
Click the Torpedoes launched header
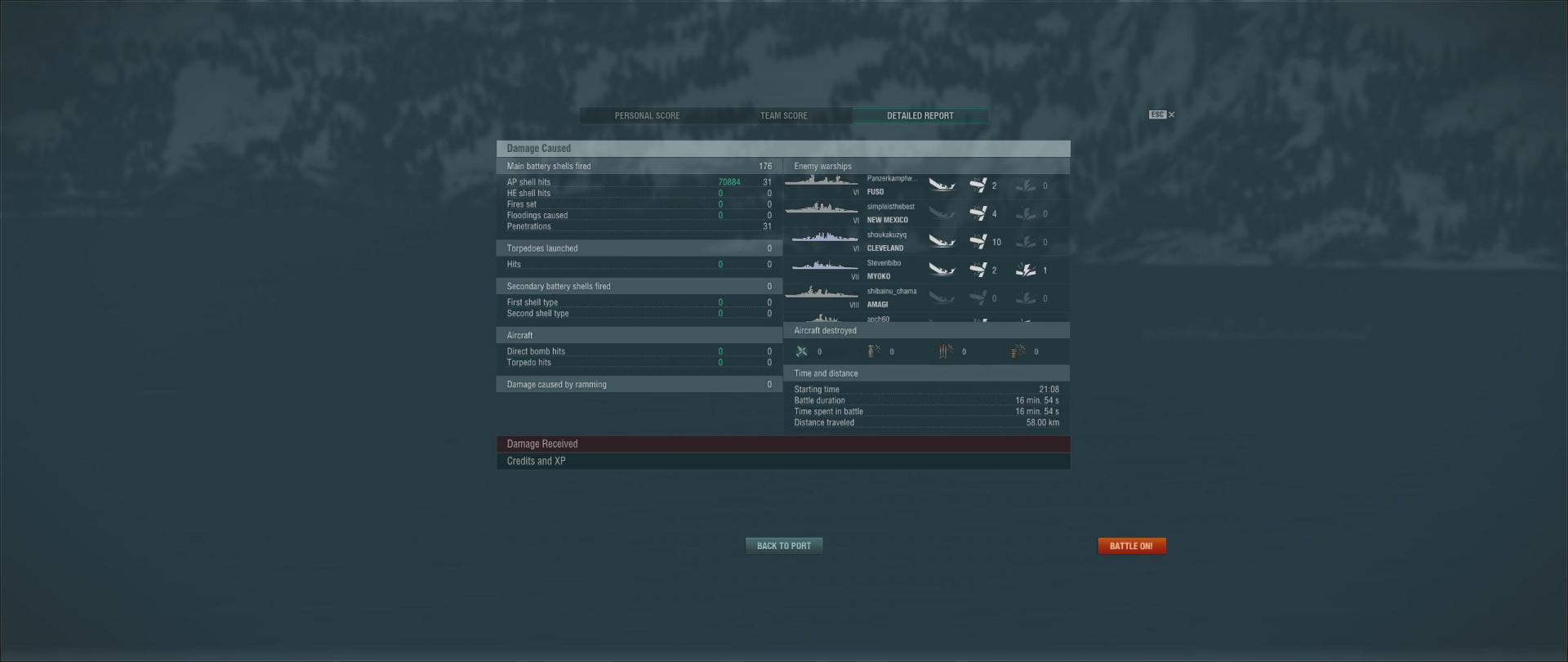click(x=639, y=248)
